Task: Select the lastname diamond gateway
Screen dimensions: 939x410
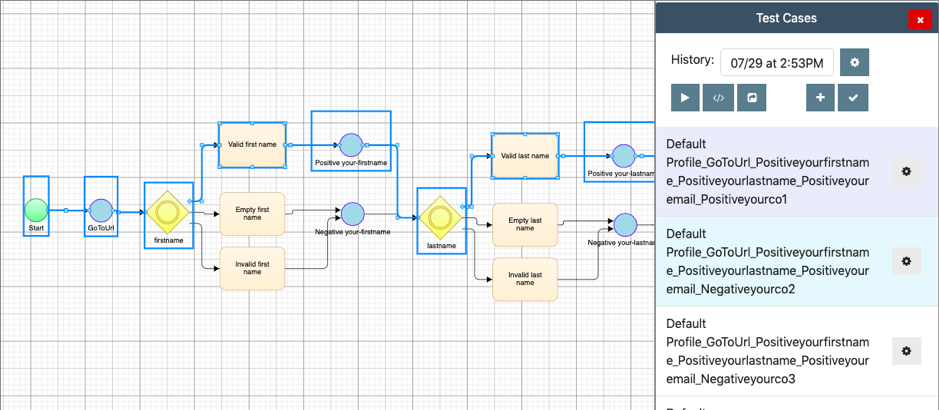Action: (x=441, y=218)
